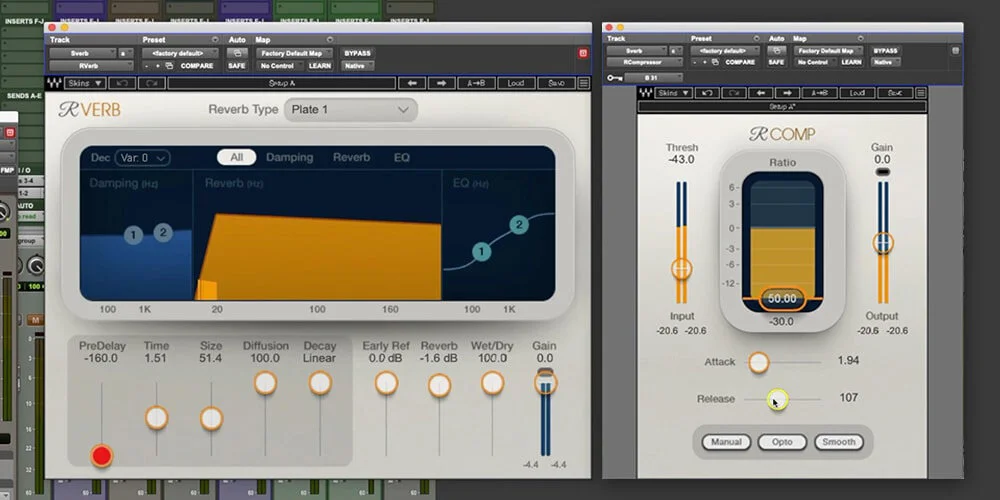Screen dimensions: 1000x500
Task: Click the Waves logo in RComp toolbar
Action: (x=646, y=93)
